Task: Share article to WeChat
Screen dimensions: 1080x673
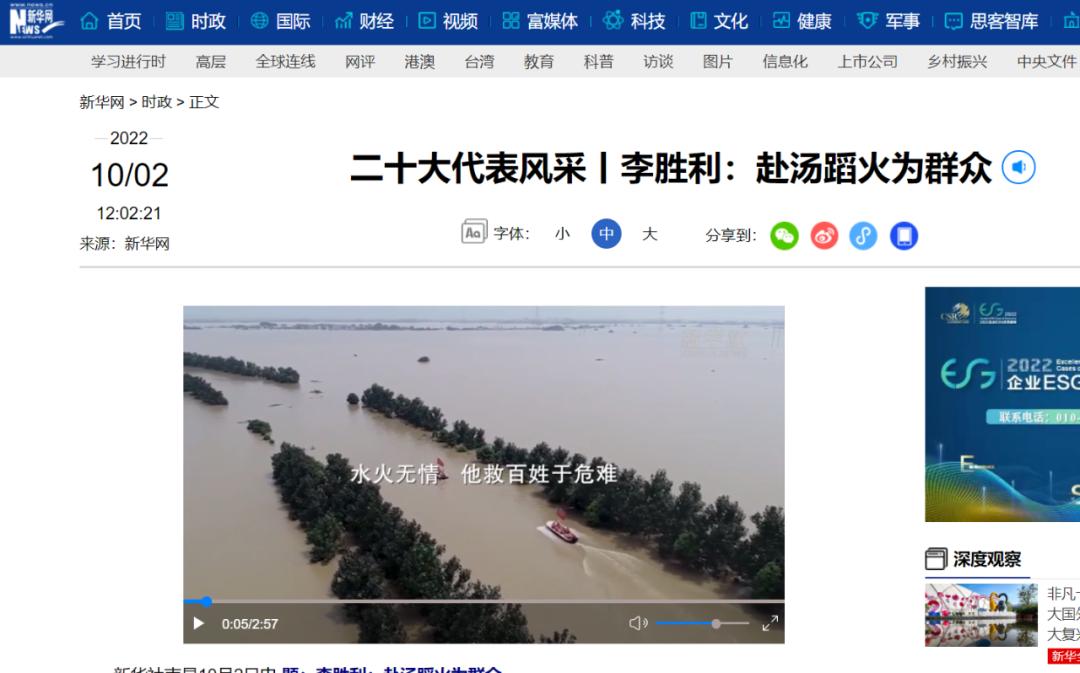Action: [x=784, y=236]
